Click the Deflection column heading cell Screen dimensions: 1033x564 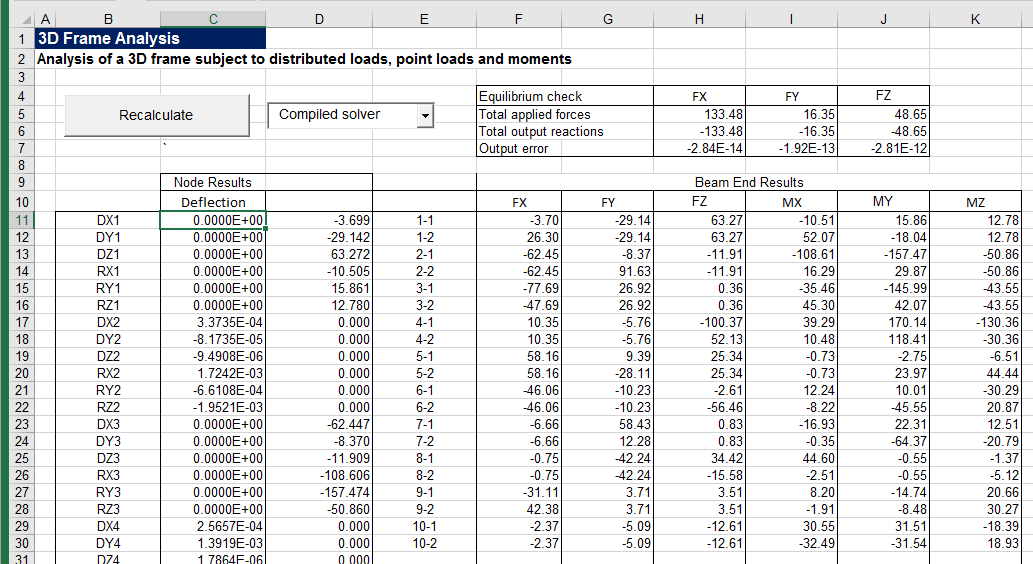click(x=213, y=202)
